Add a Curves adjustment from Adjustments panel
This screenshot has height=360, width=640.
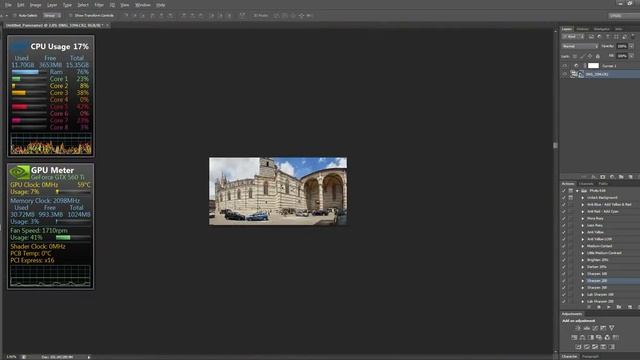(x=595, y=328)
